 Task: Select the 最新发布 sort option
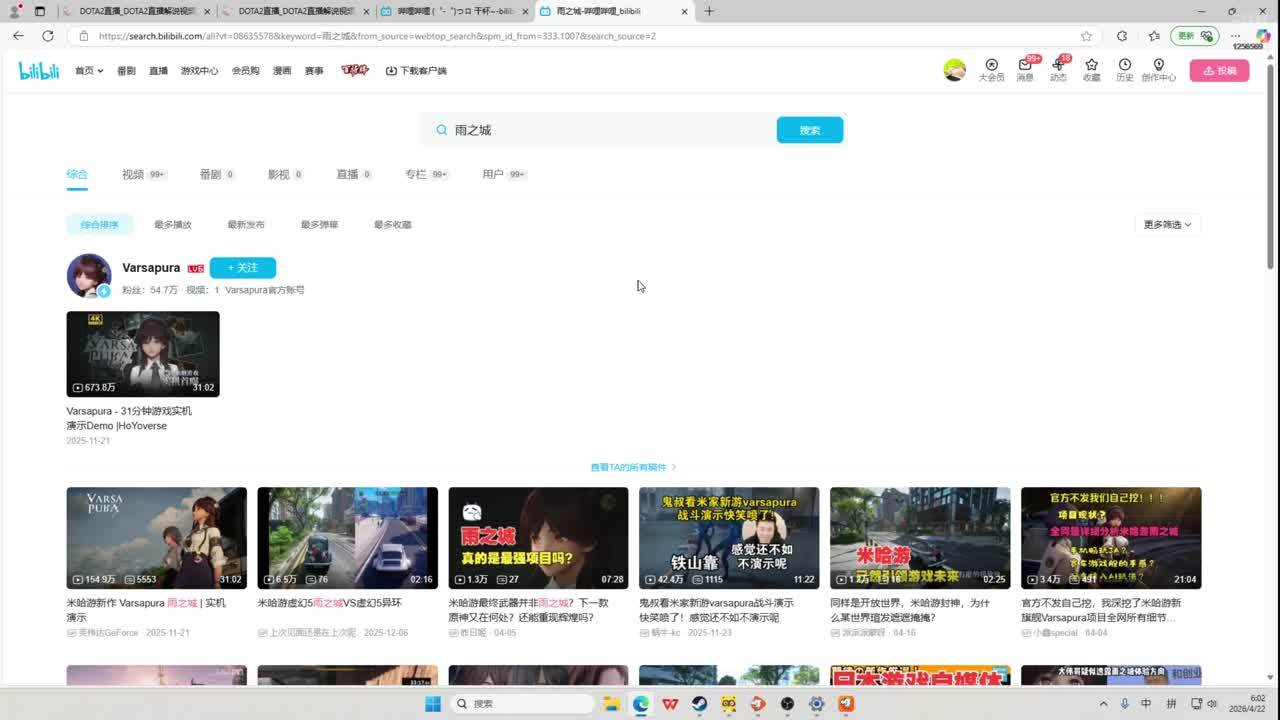coord(246,225)
